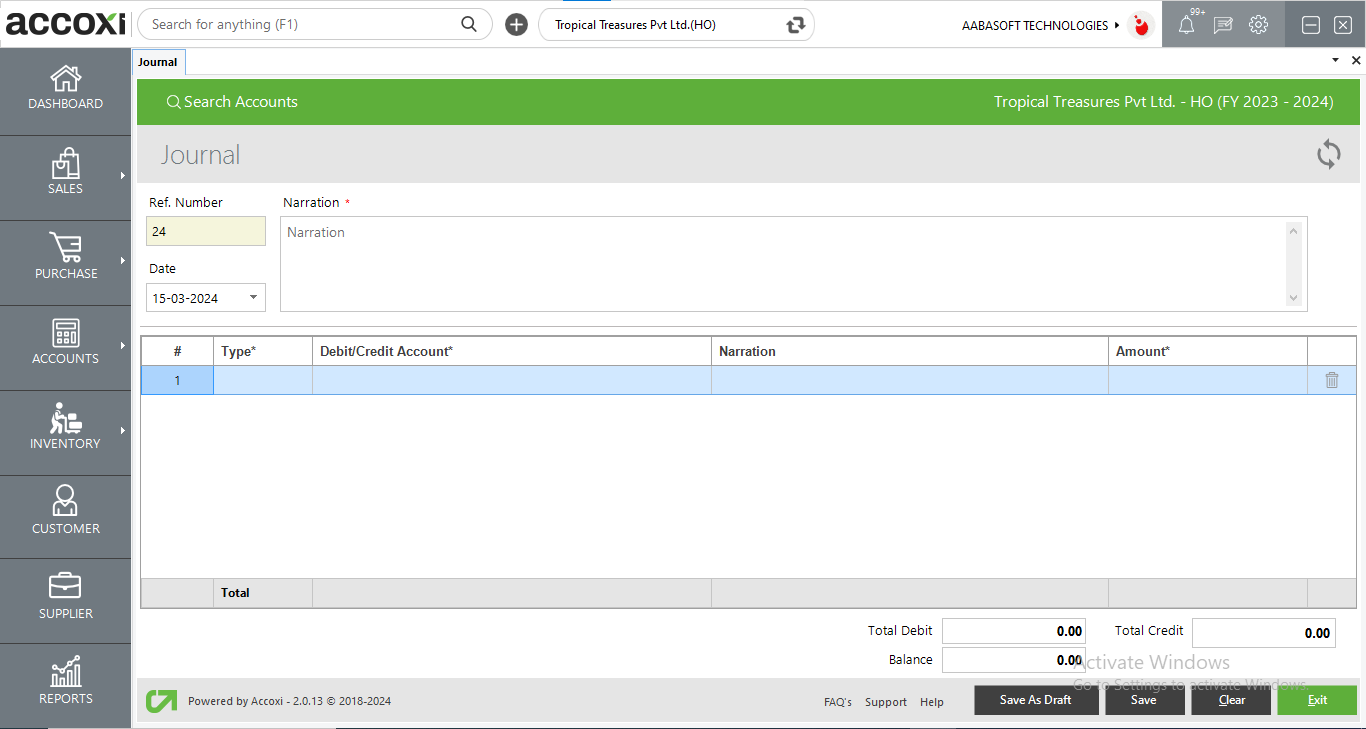Viewport: 1366px width, 729px height.
Task: Click the notification bell icon
Action: (x=1186, y=25)
